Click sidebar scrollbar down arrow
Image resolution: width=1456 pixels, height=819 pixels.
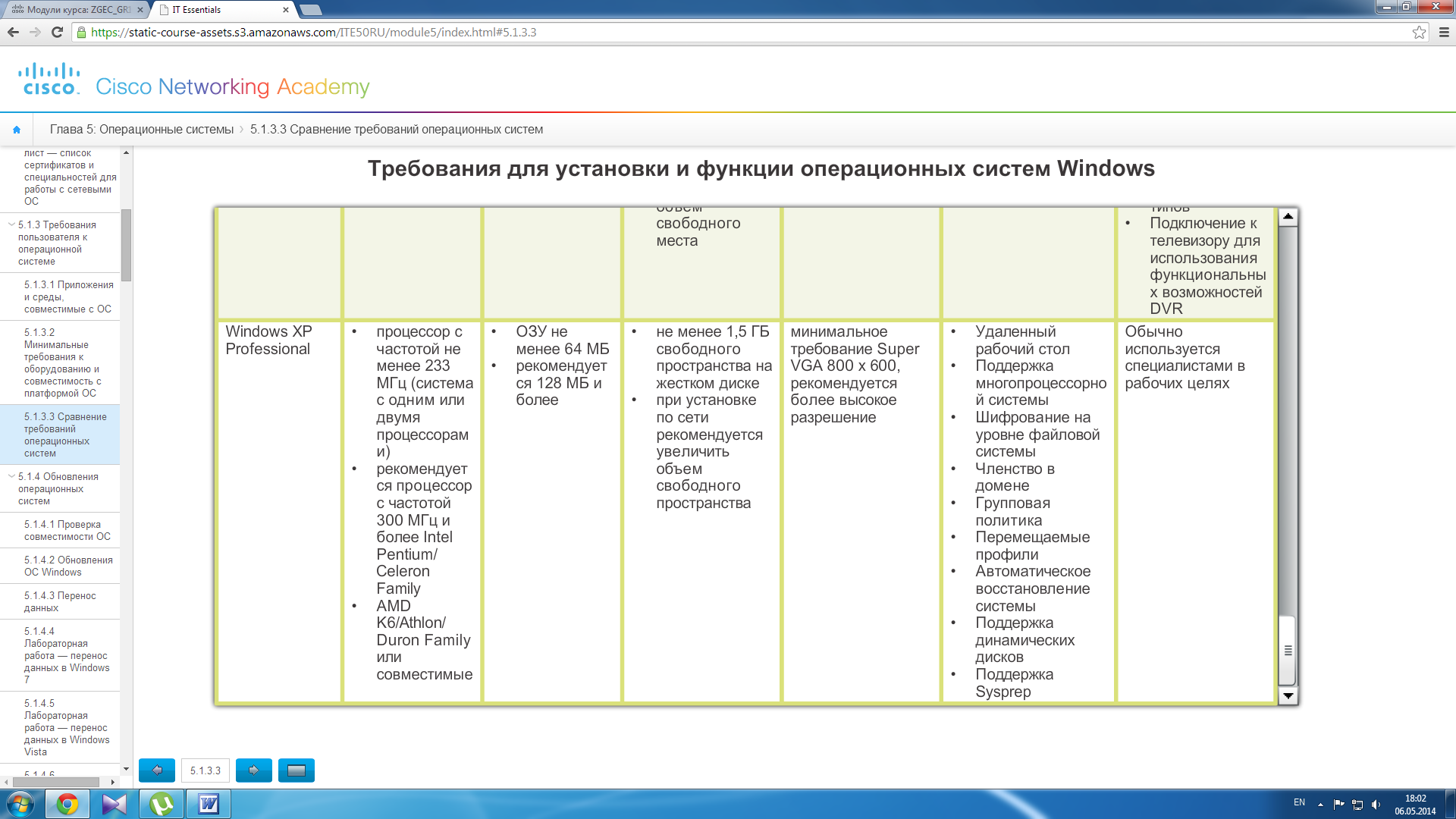[126, 769]
